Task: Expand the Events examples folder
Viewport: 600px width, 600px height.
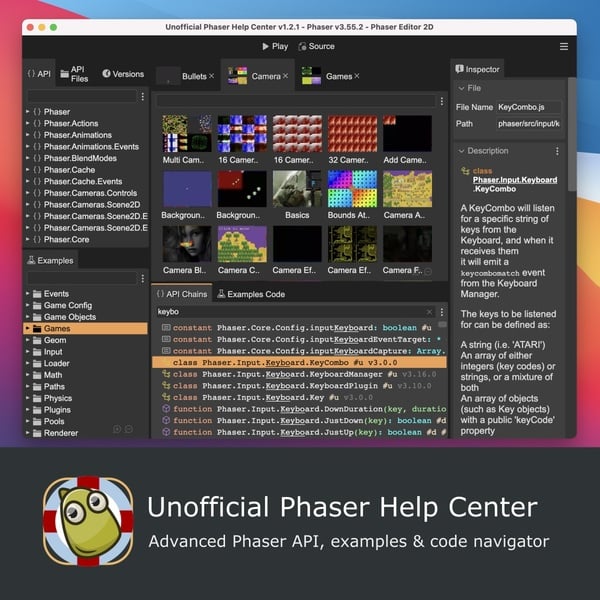Action: tap(28, 293)
